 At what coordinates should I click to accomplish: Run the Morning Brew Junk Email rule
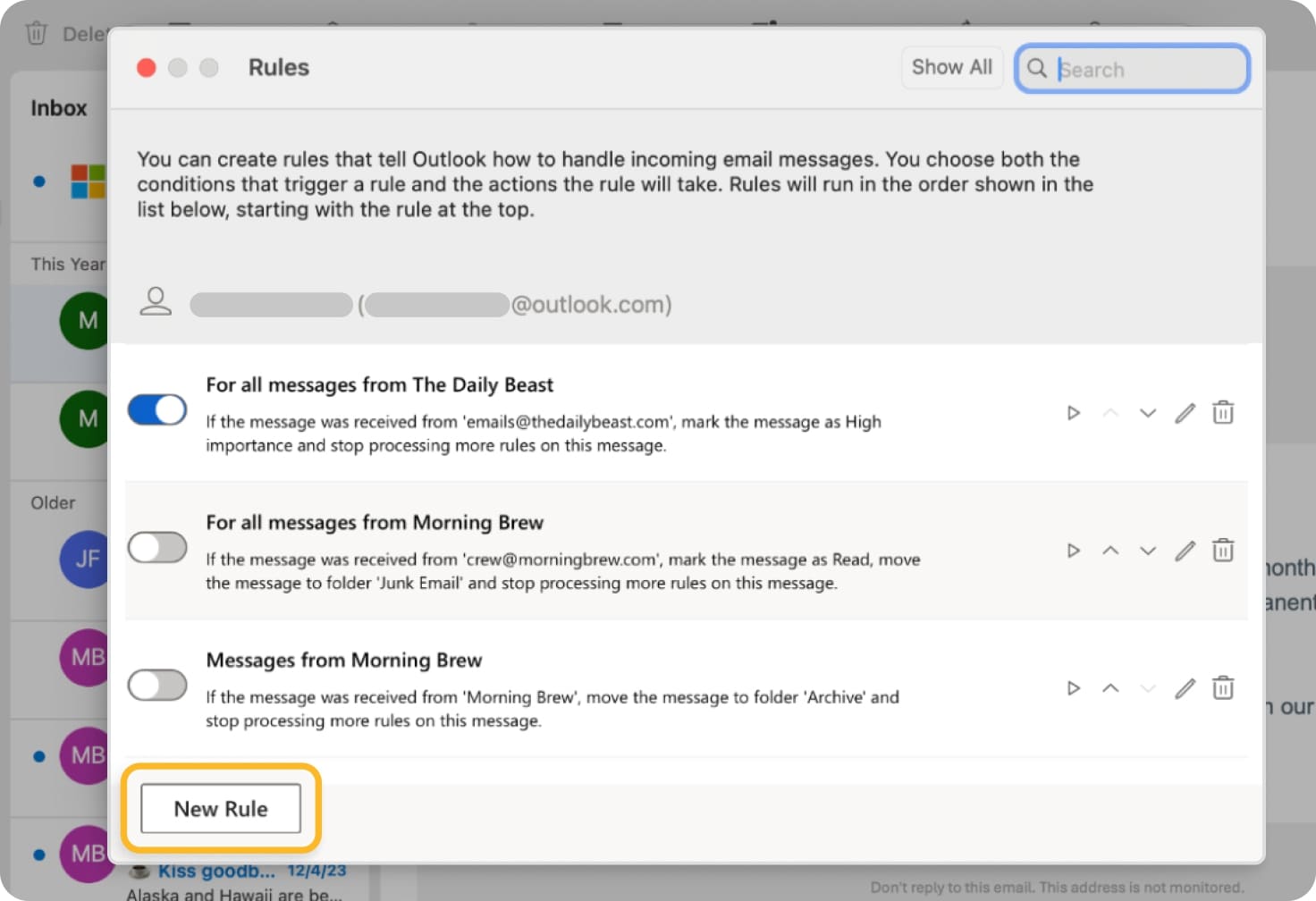(x=1073, y=551)
